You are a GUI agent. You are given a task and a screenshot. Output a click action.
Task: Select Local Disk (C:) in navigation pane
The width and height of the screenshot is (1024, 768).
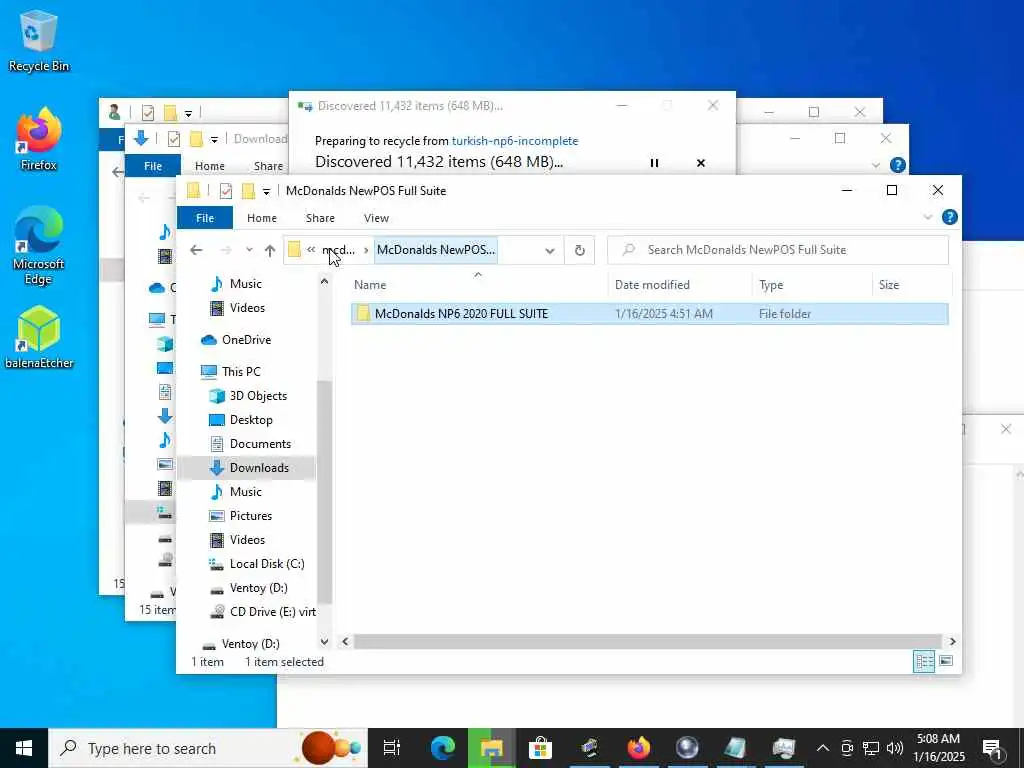[266, 564]
